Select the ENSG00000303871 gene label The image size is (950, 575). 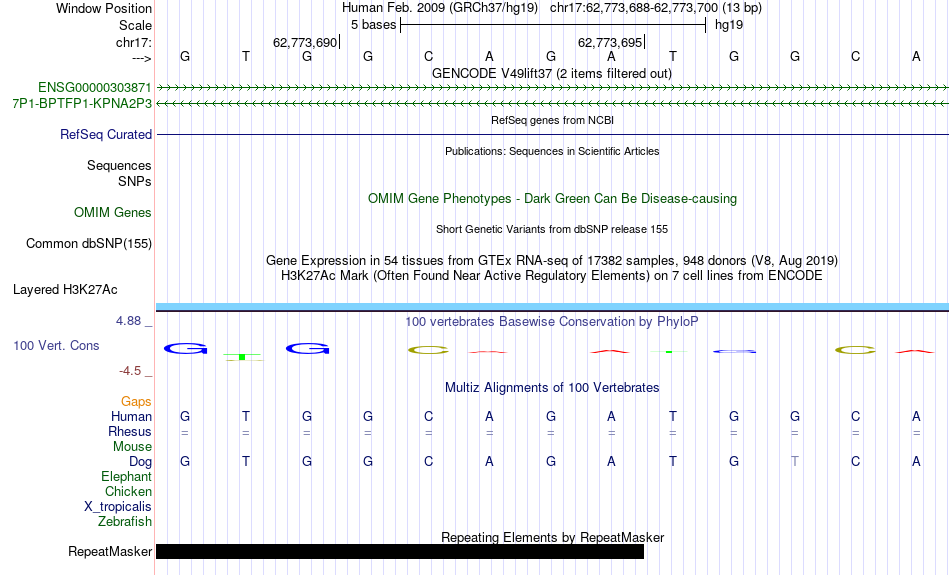point(95,88)
